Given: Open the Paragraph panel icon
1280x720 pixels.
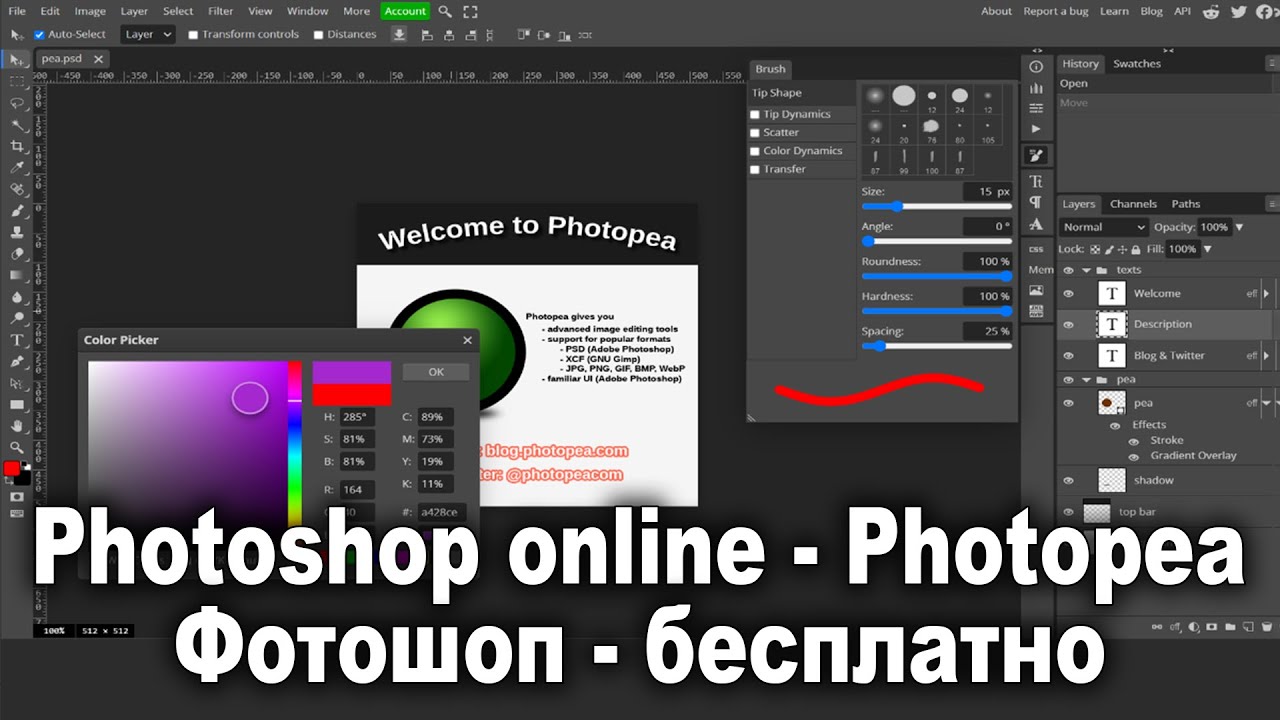Looking at the screenshot, I should click(1036, 202).
